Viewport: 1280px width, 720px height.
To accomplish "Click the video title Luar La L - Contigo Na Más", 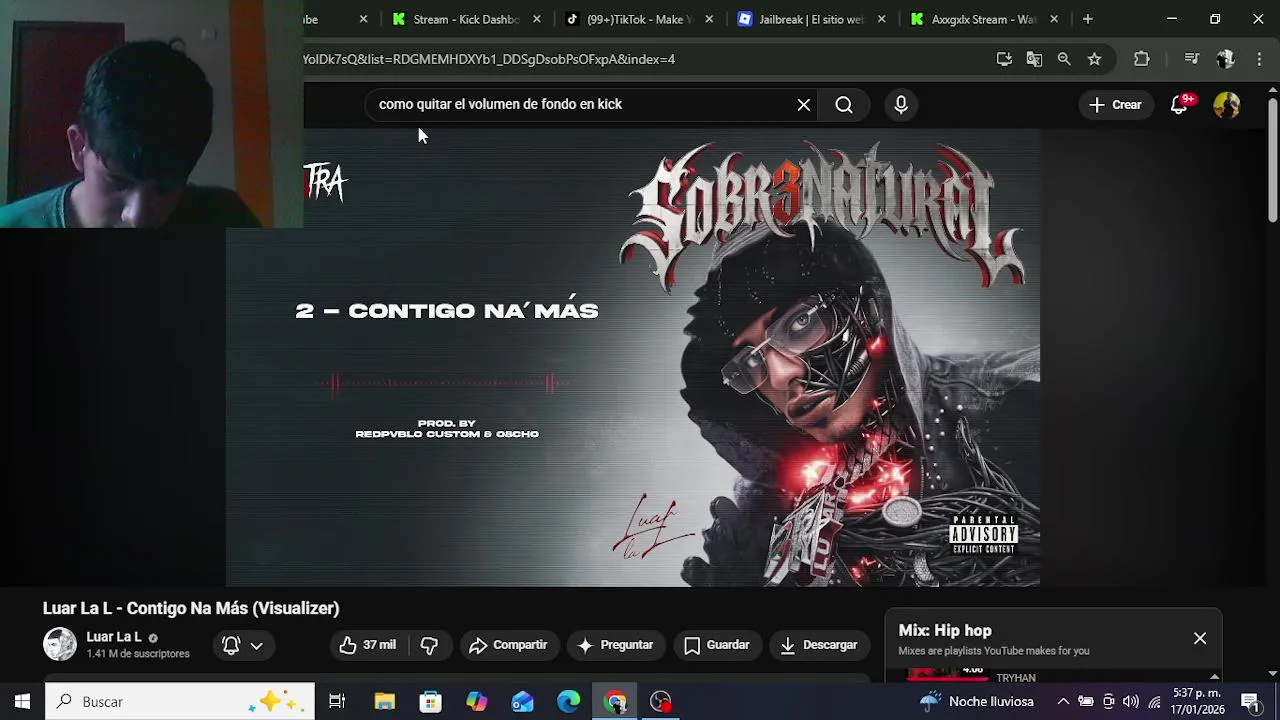I will [191, 608].
